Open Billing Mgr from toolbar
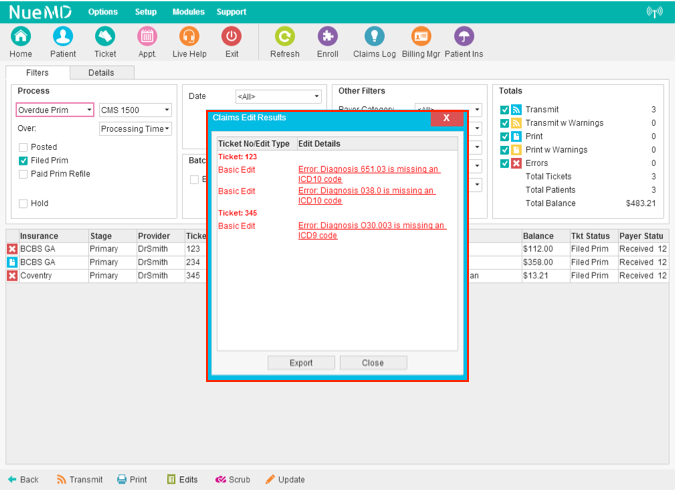The image size is (675, 490). (x=421, y=37)
